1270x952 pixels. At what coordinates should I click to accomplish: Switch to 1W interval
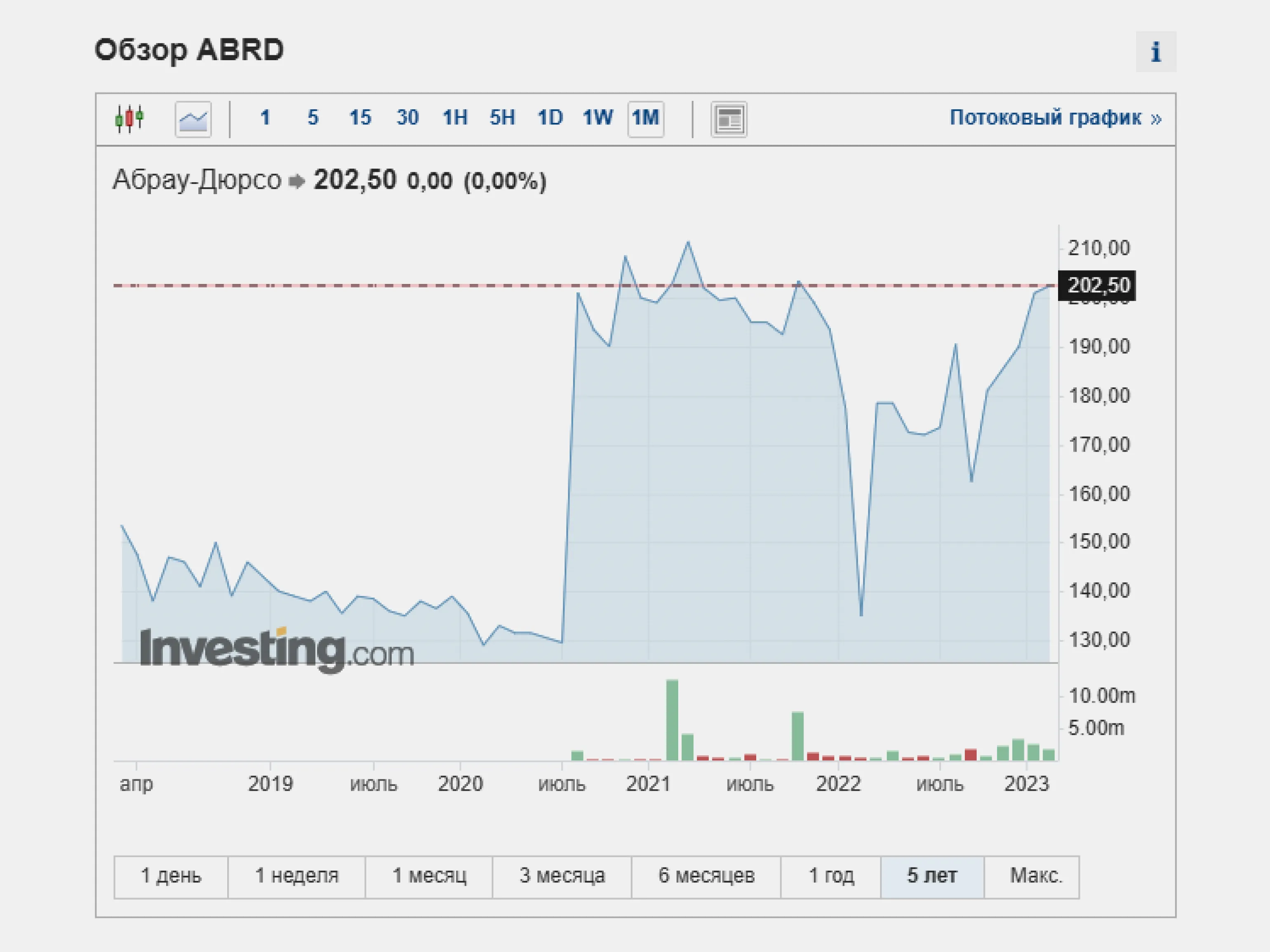597,118
